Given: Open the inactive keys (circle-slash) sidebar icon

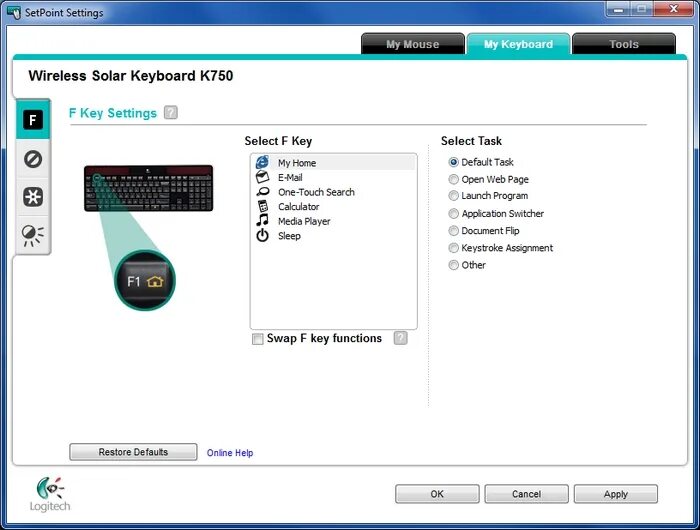Looking at the screenshot, I should coord(33,159).
